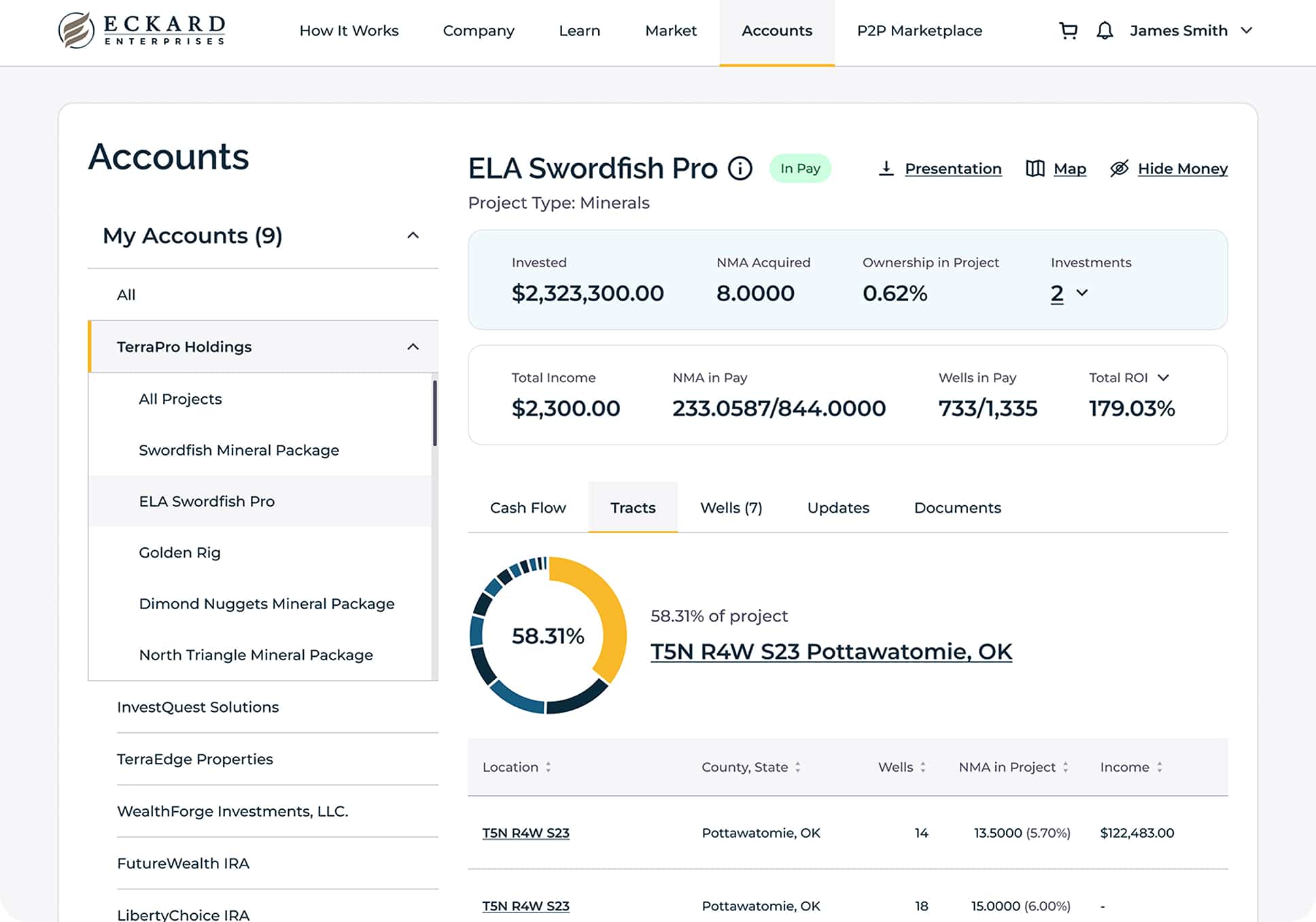Viewport: 1316px width, 922px height.
Task: Click the 13.5000 (5.70%) NMA cell
Action: (x=1022, y=833)
